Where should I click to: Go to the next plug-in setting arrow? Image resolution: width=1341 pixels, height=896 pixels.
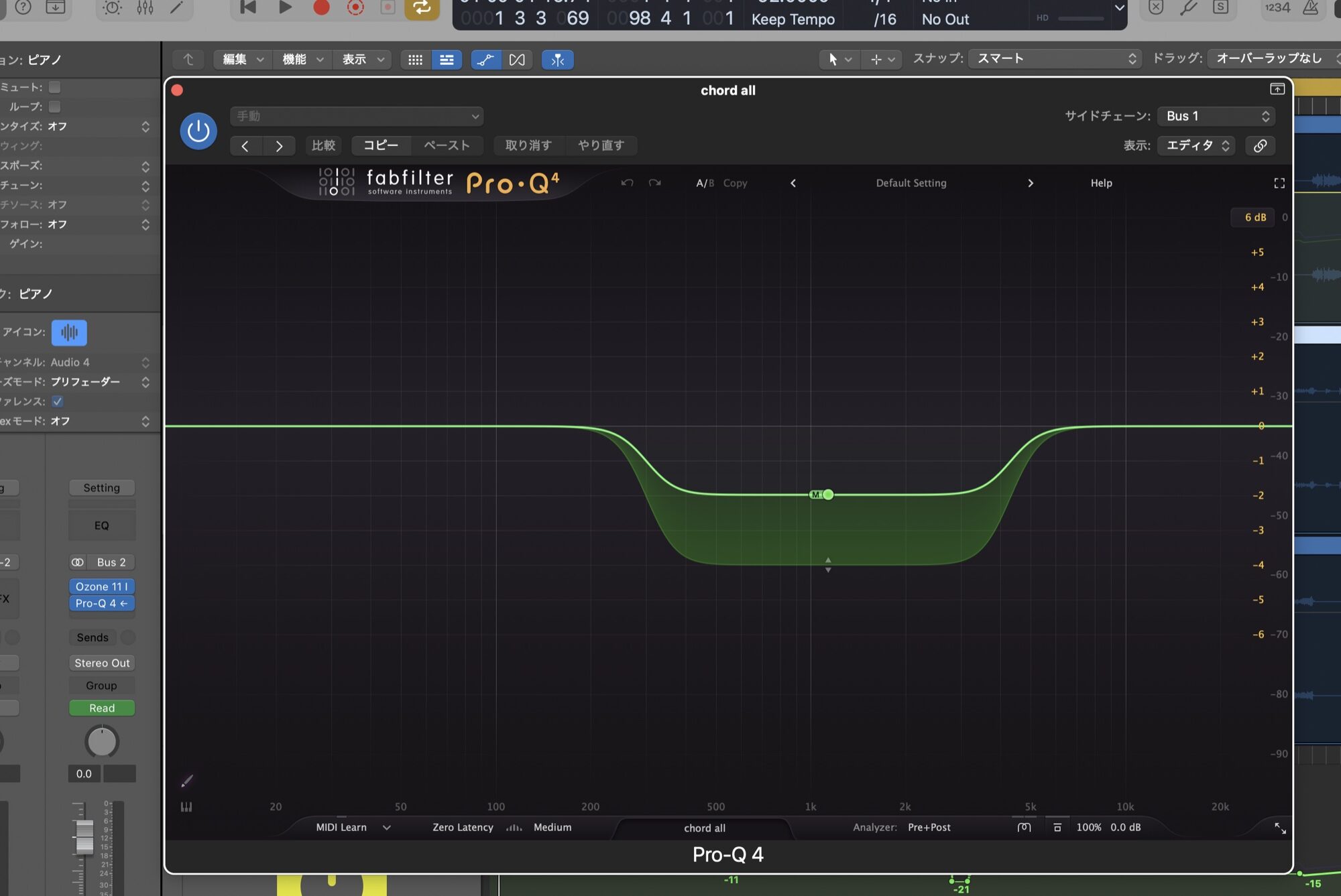coord(279,146)
